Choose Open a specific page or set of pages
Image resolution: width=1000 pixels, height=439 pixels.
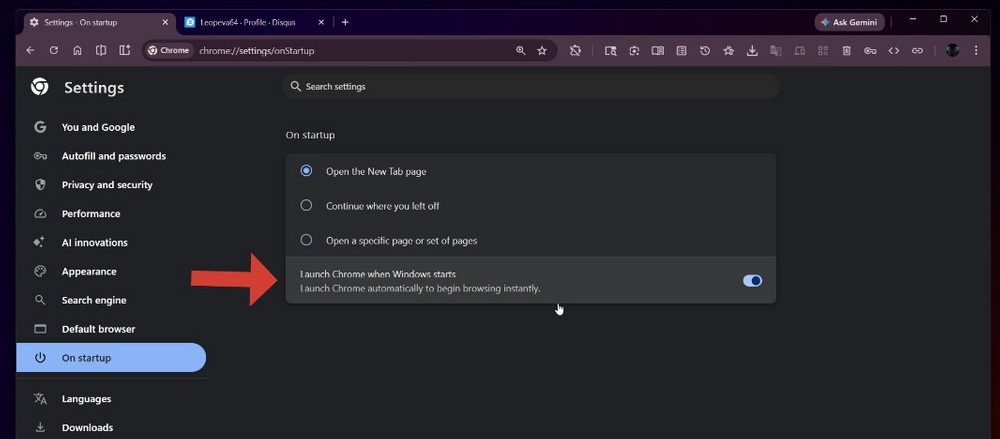307,240
